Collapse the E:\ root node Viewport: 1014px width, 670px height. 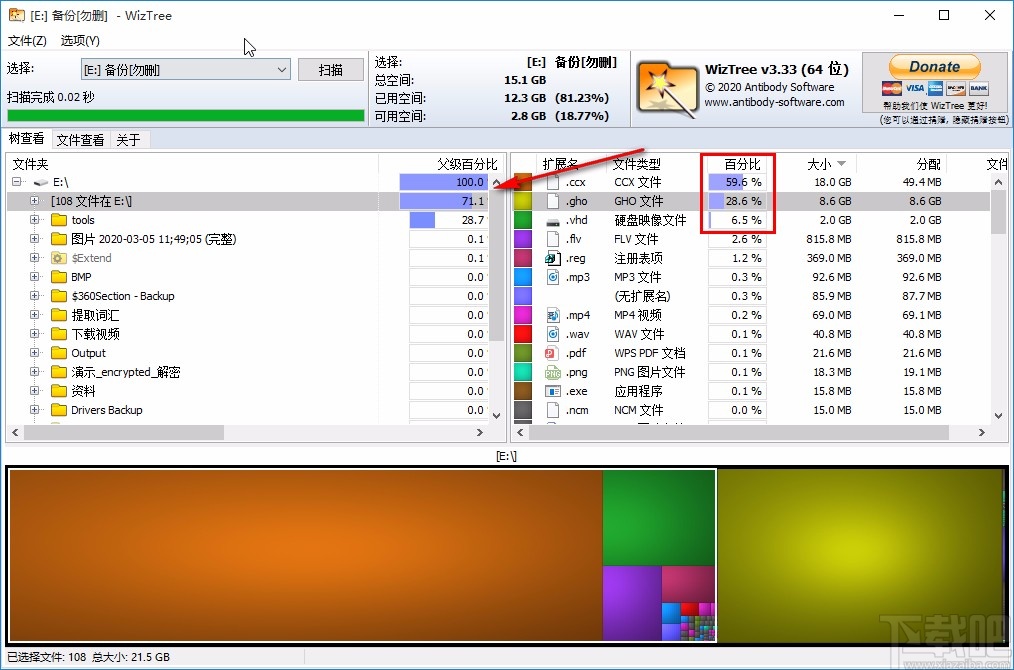pyautogui.click(x=15, y=181)
